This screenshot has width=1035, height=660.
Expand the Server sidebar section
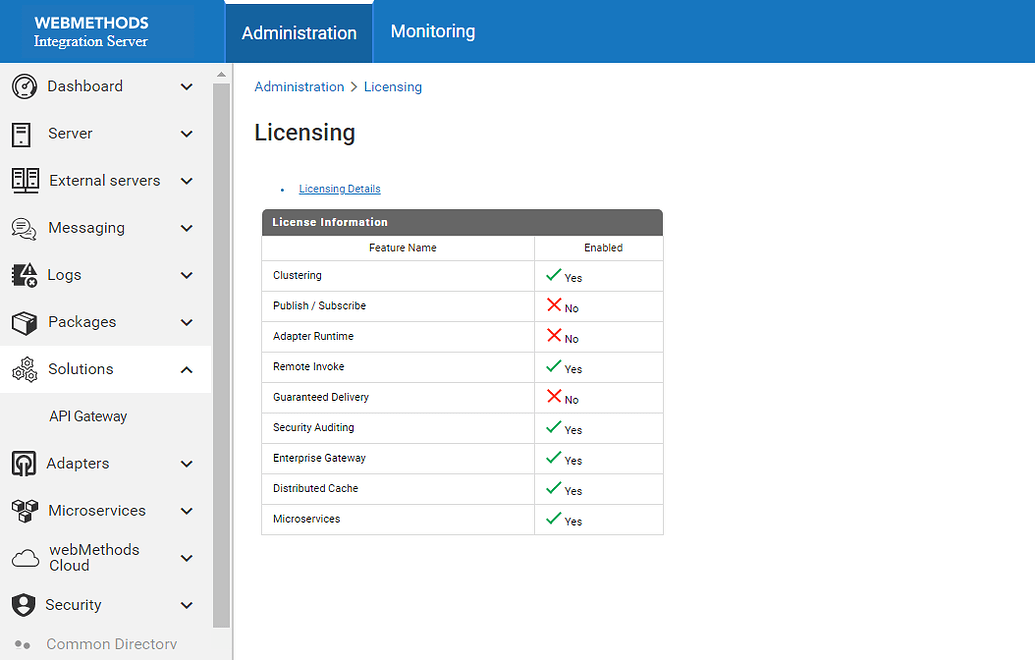click(x=186, y=134)
